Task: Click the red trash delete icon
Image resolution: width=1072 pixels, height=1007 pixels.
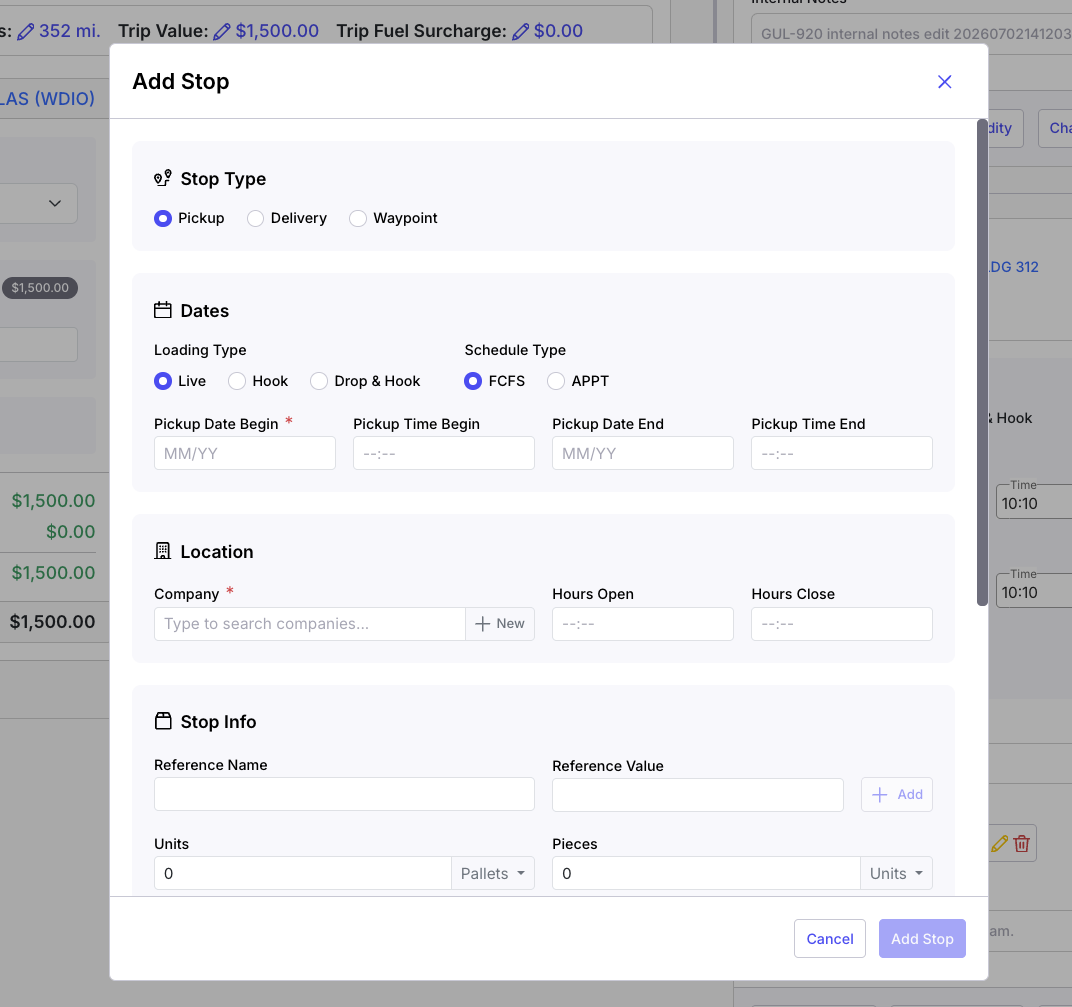Action: tap(1021, 844)
